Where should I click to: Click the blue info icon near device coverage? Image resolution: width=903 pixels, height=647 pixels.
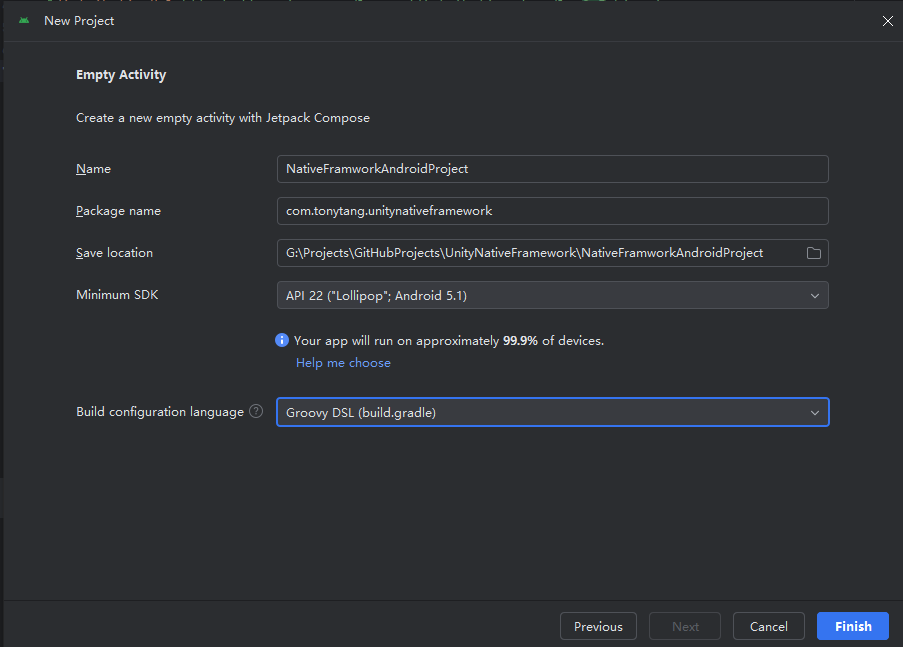[x=282, y=340]
